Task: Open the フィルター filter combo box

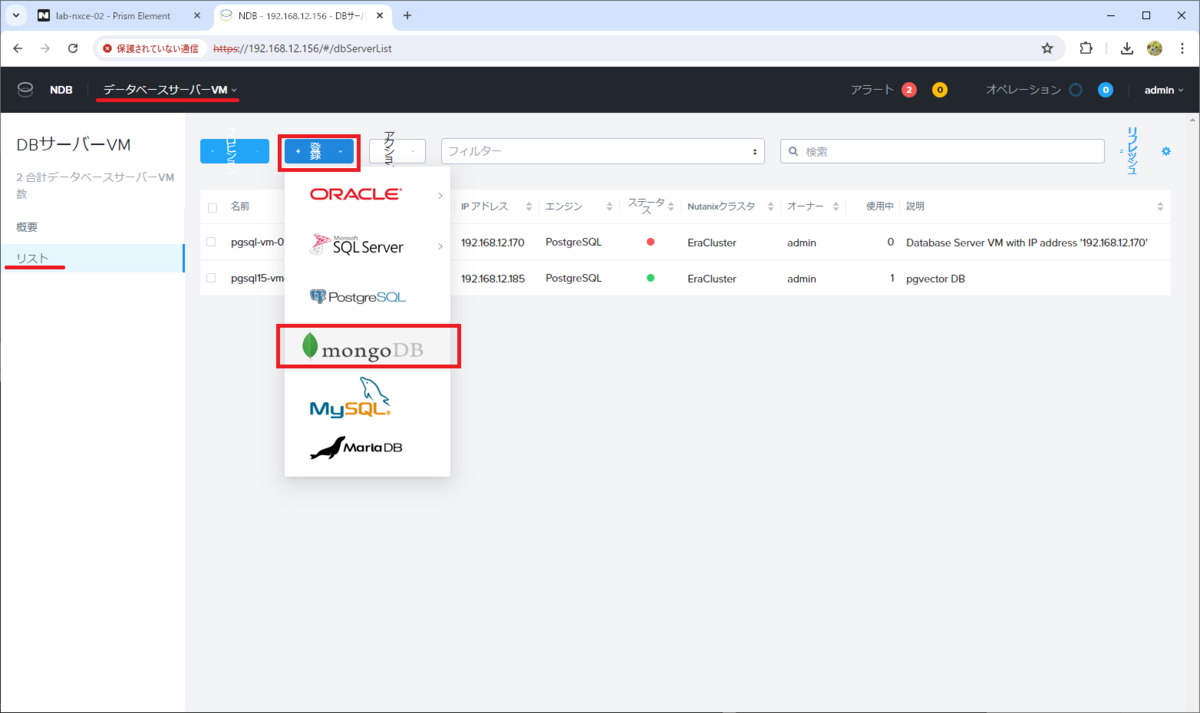Action: [603, 151]
